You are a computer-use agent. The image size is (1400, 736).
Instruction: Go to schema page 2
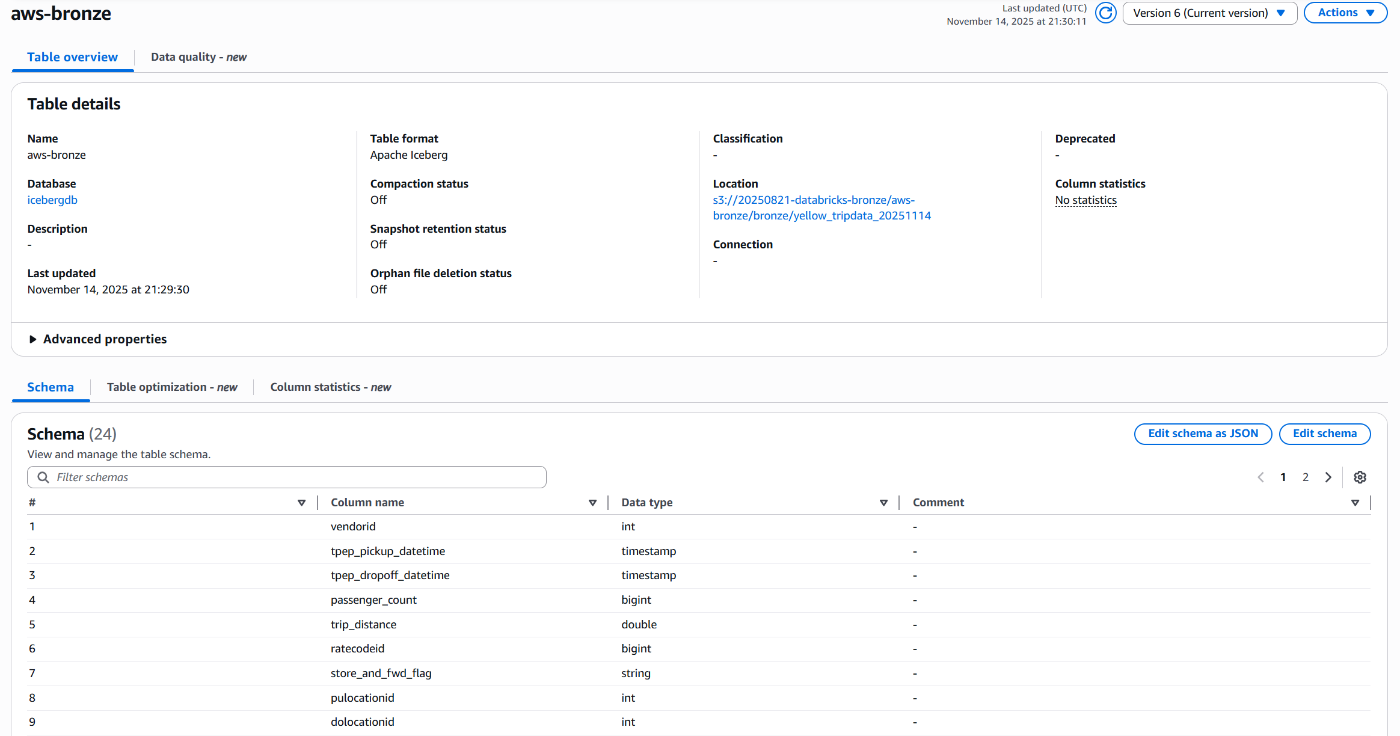click(1305, 477)
